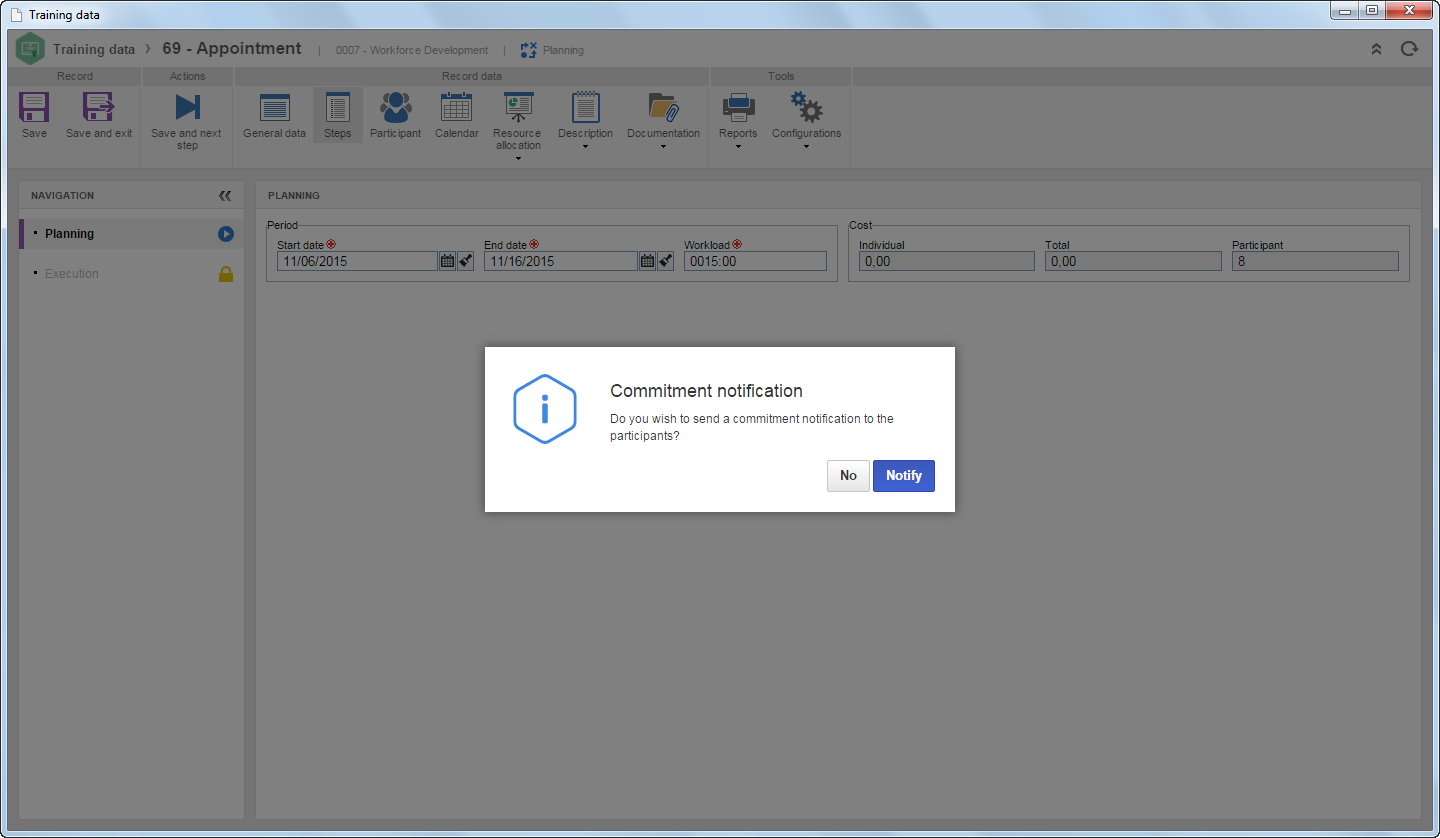Image resolution: width=1440 pixels, height=838 pixels.
Task: Click No in Commitment notification dialog
Action: coord(848,476)
